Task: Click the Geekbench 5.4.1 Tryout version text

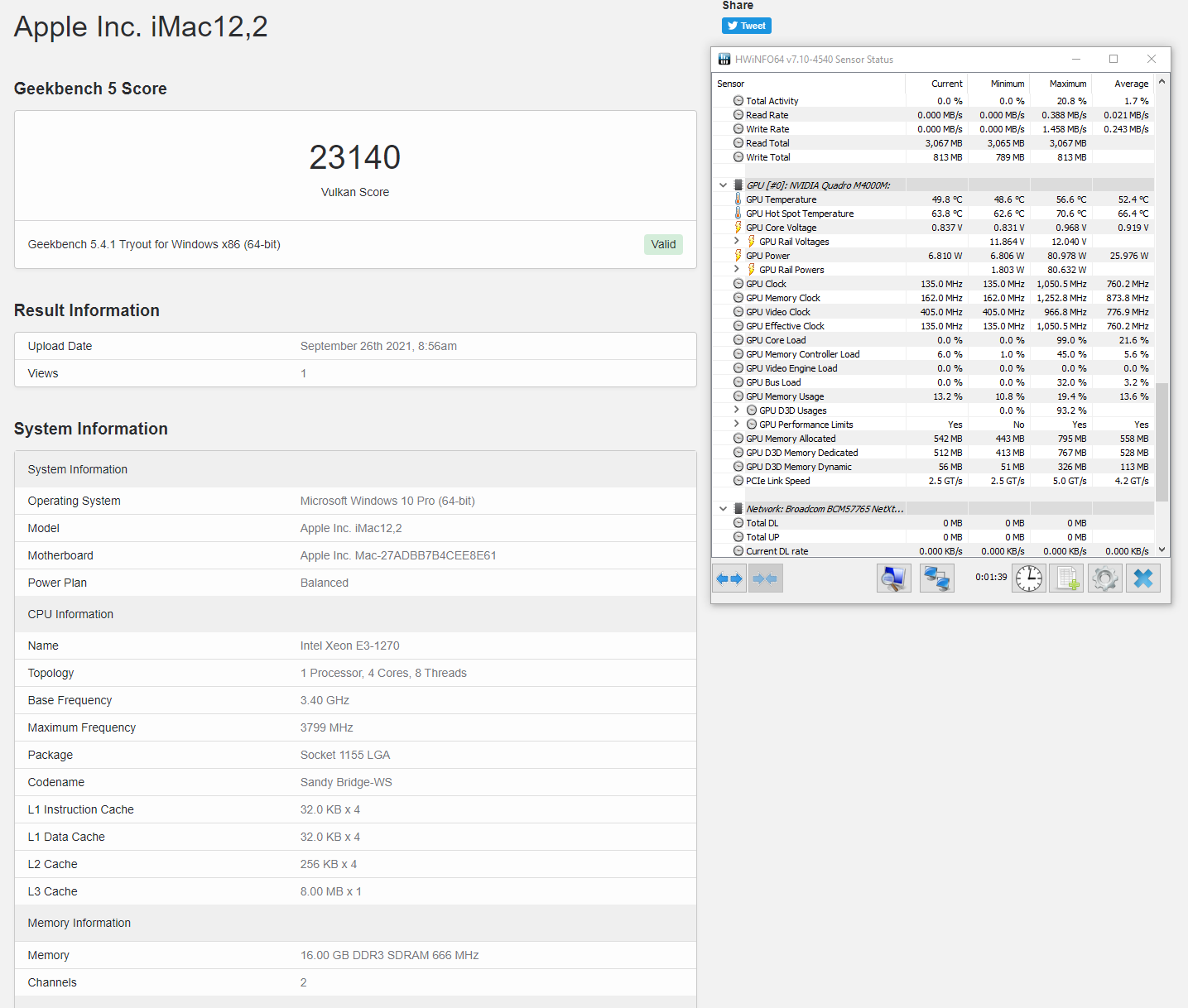Action: (x=154, y=244)
